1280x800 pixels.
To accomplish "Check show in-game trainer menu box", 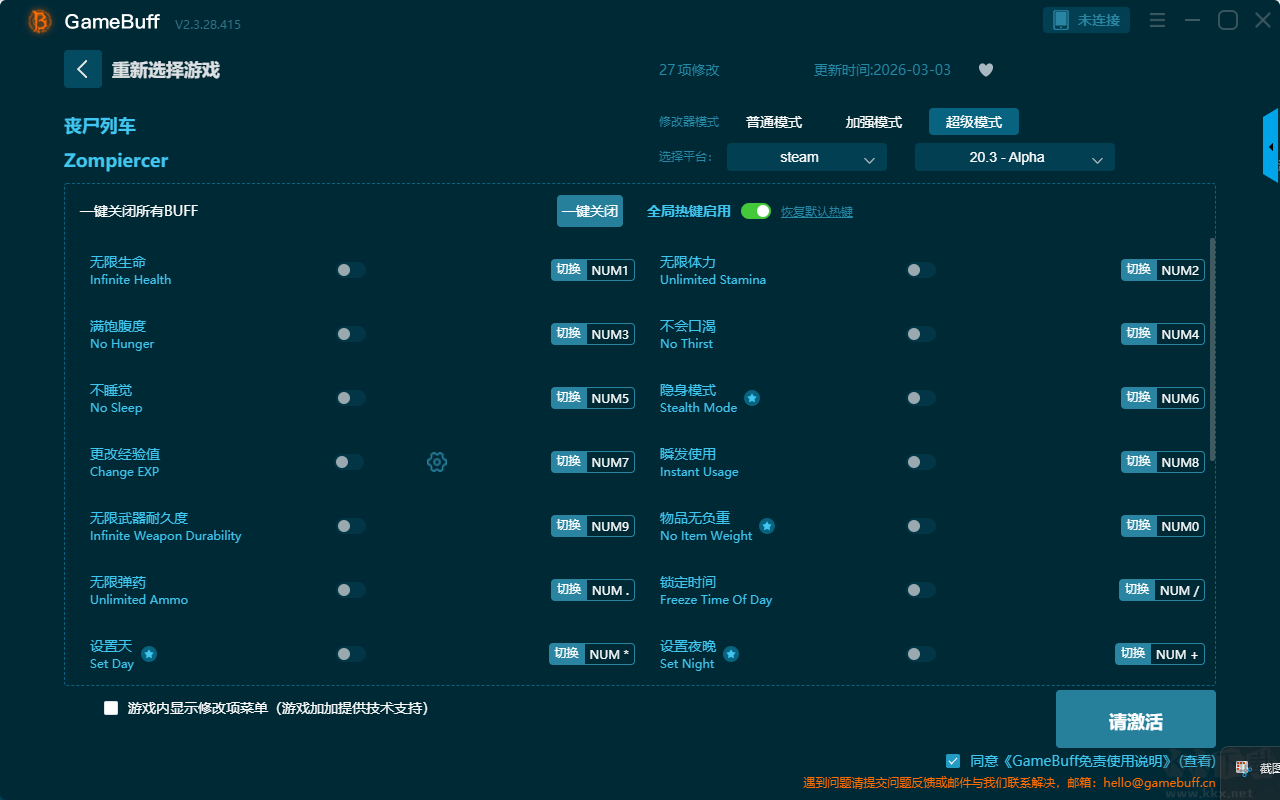I will 111,708.
